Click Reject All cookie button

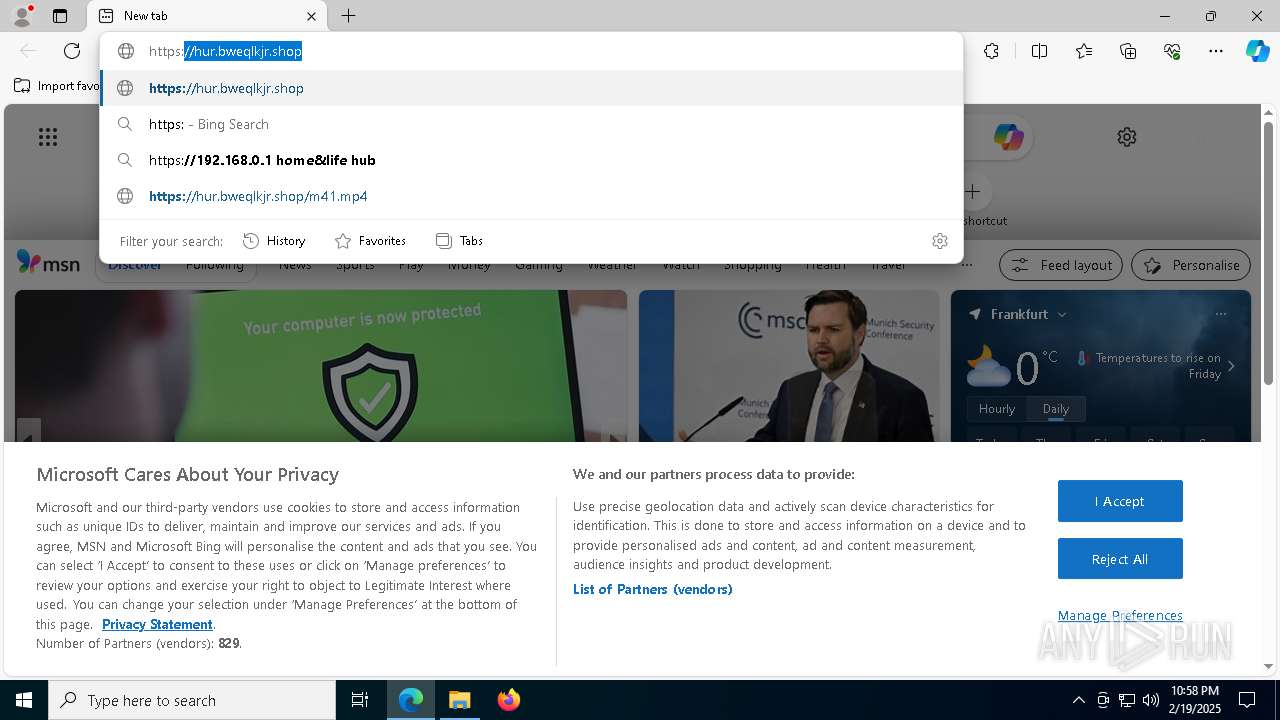[x=1120, y=559]
